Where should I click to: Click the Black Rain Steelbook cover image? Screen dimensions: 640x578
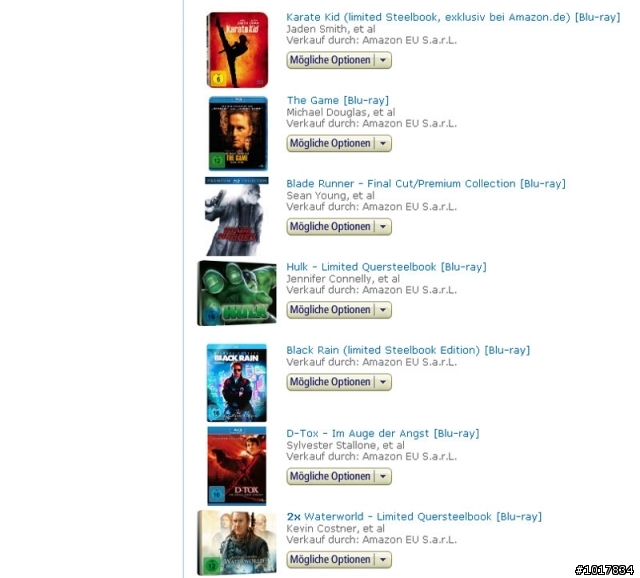[237, 383]
